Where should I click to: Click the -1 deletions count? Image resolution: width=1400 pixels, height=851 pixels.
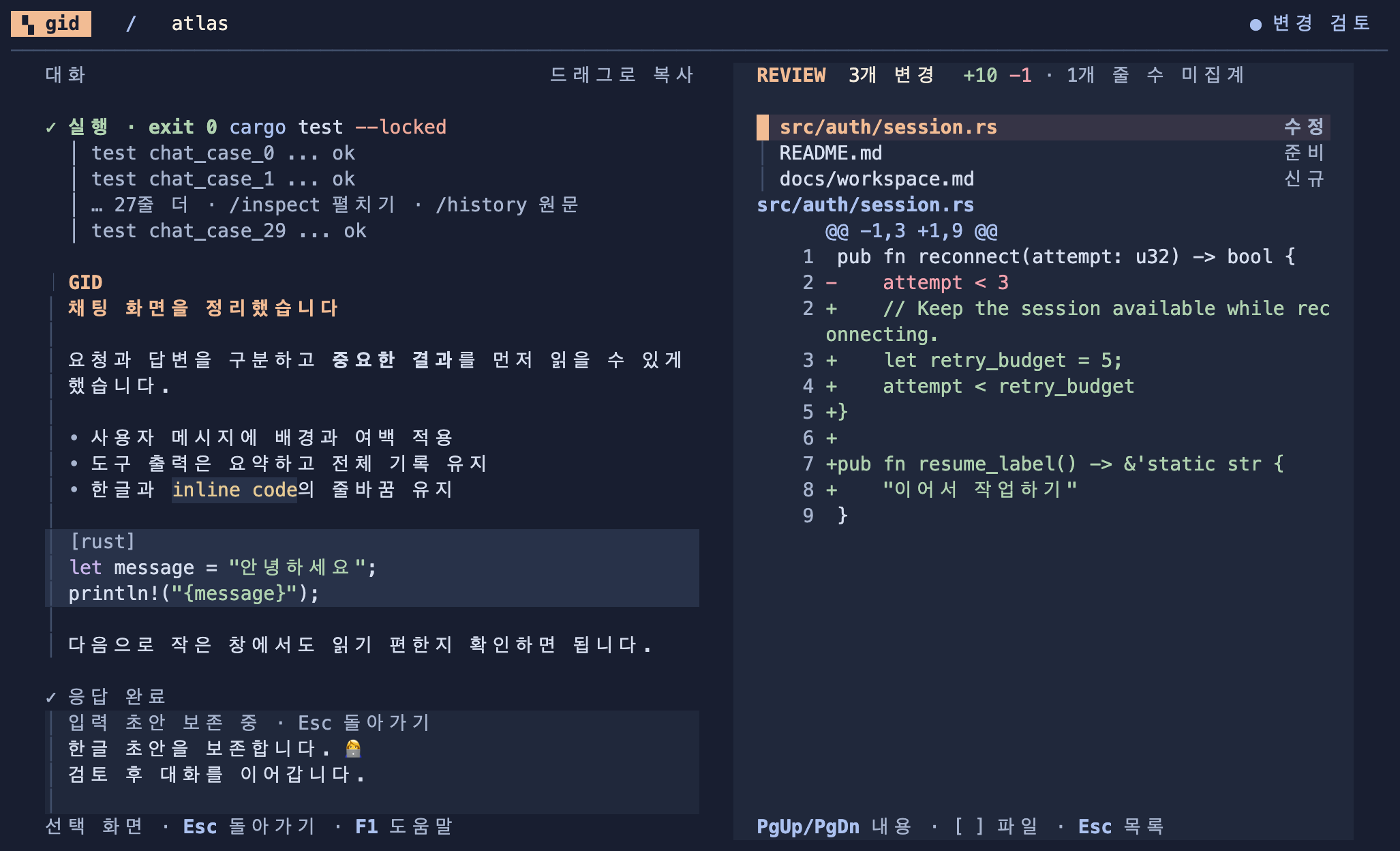point(1020,75)
